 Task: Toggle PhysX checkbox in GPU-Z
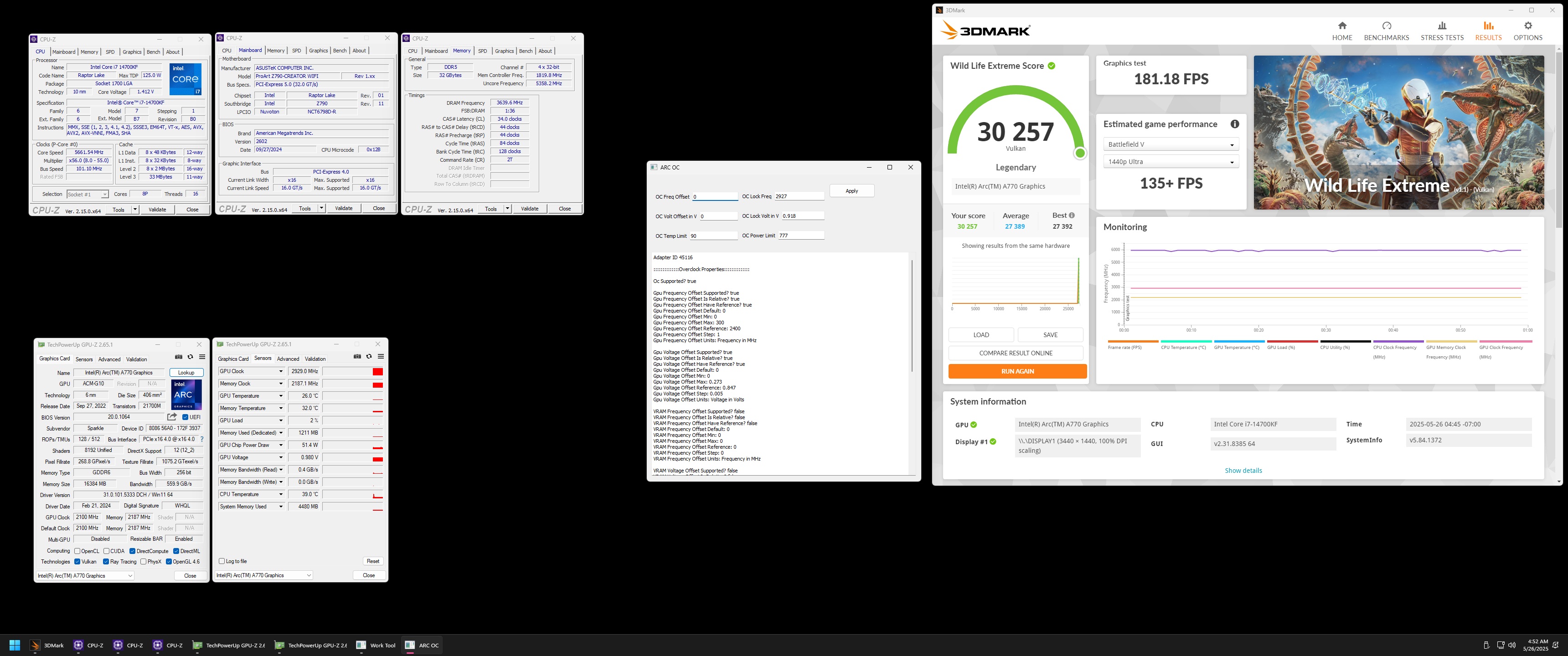click(x=143, y=562)
